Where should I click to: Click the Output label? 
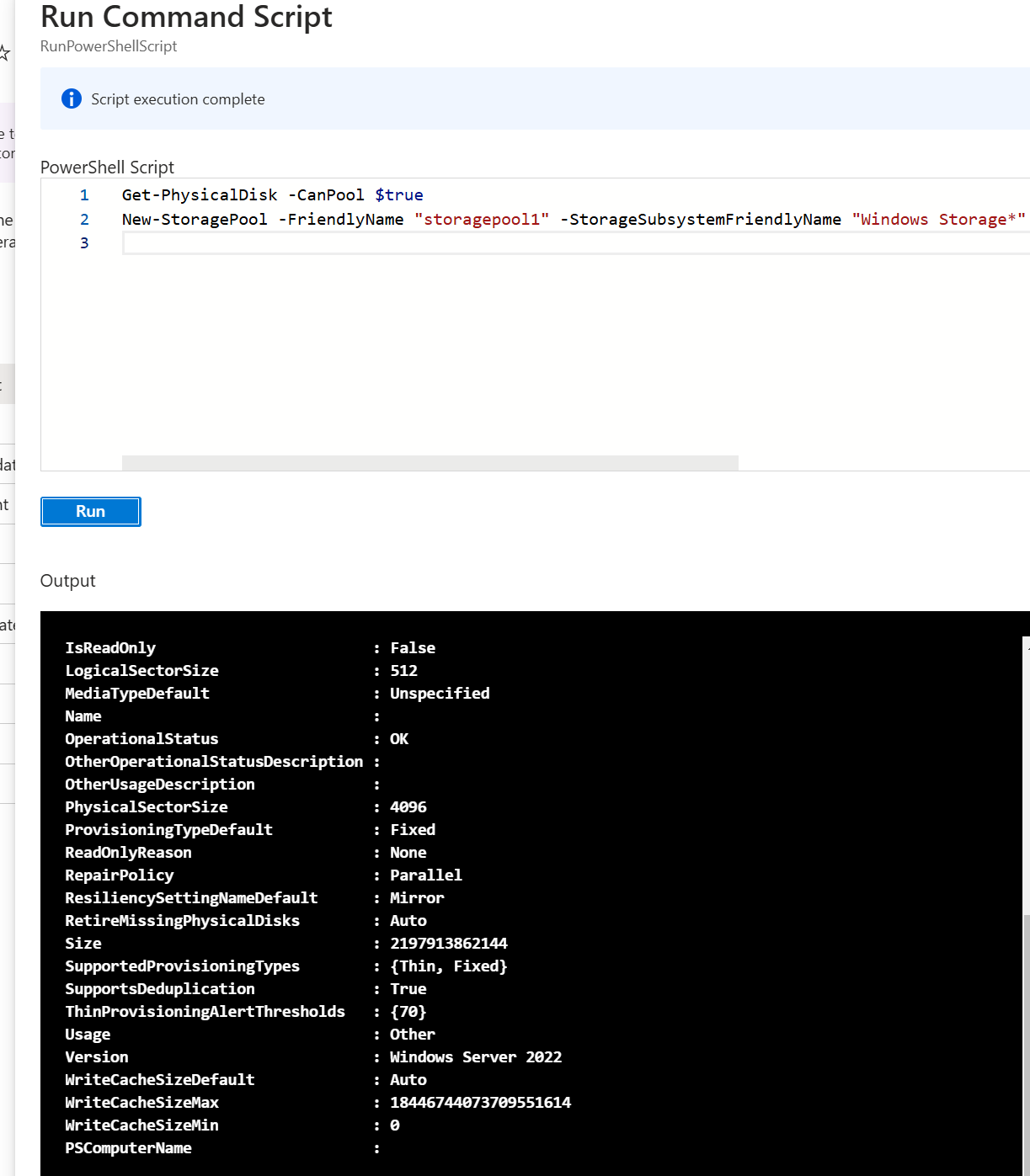(68, 581)
